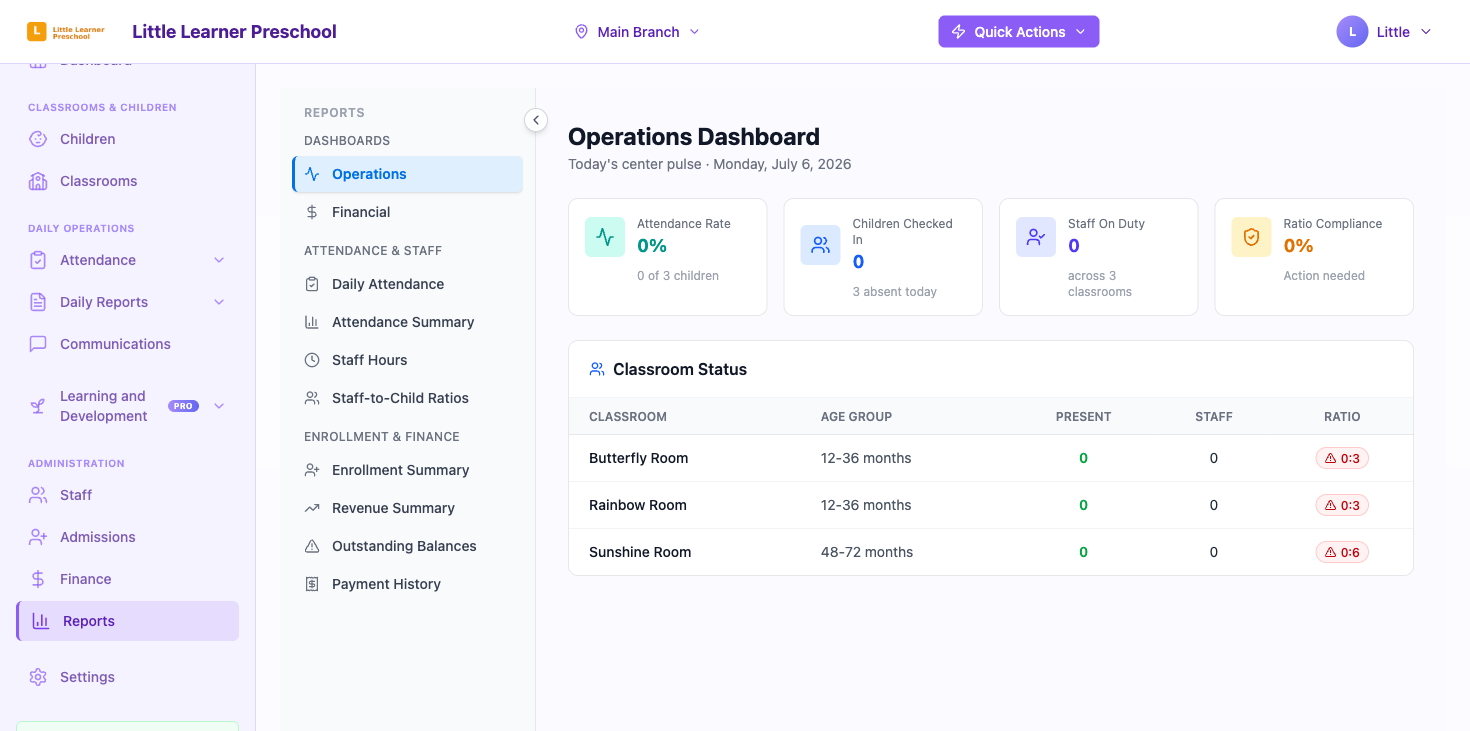Expand the Attendance sidebar submenu chevron
The width and height of the screenshot is (1470, 731).
(x=219, y=260)
